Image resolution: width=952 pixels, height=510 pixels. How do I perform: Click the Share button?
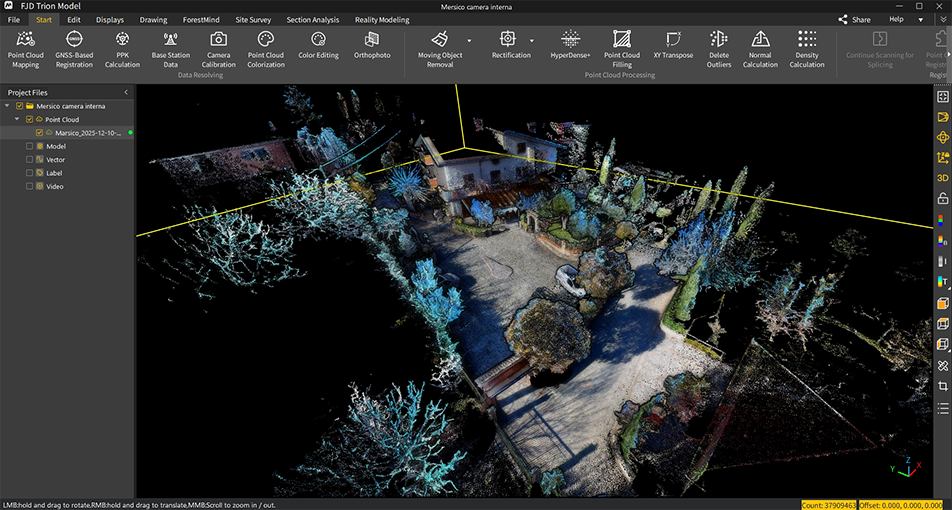coord(855,19)
